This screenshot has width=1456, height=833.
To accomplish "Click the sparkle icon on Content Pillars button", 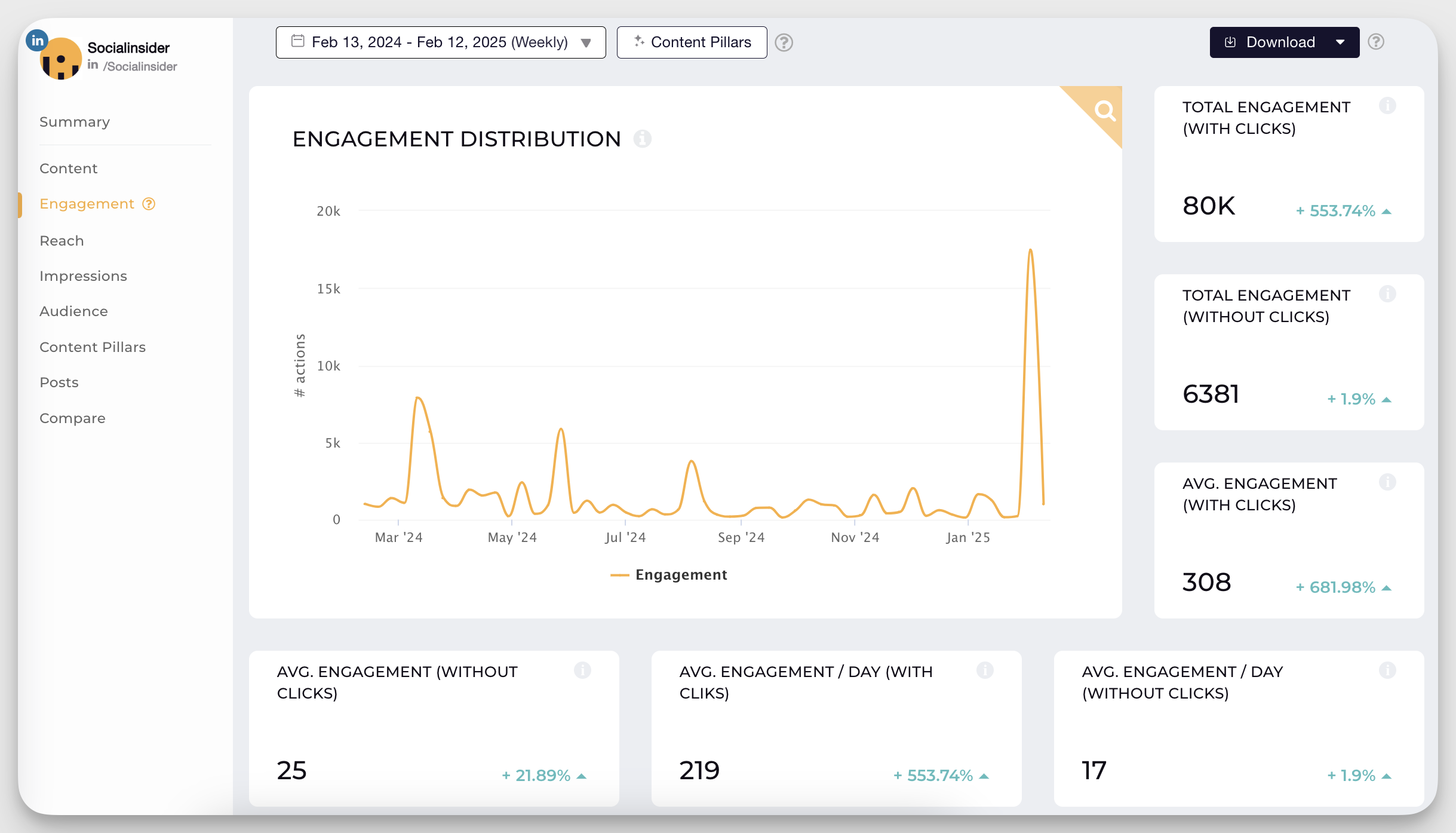I will click(x=639, y=41).
